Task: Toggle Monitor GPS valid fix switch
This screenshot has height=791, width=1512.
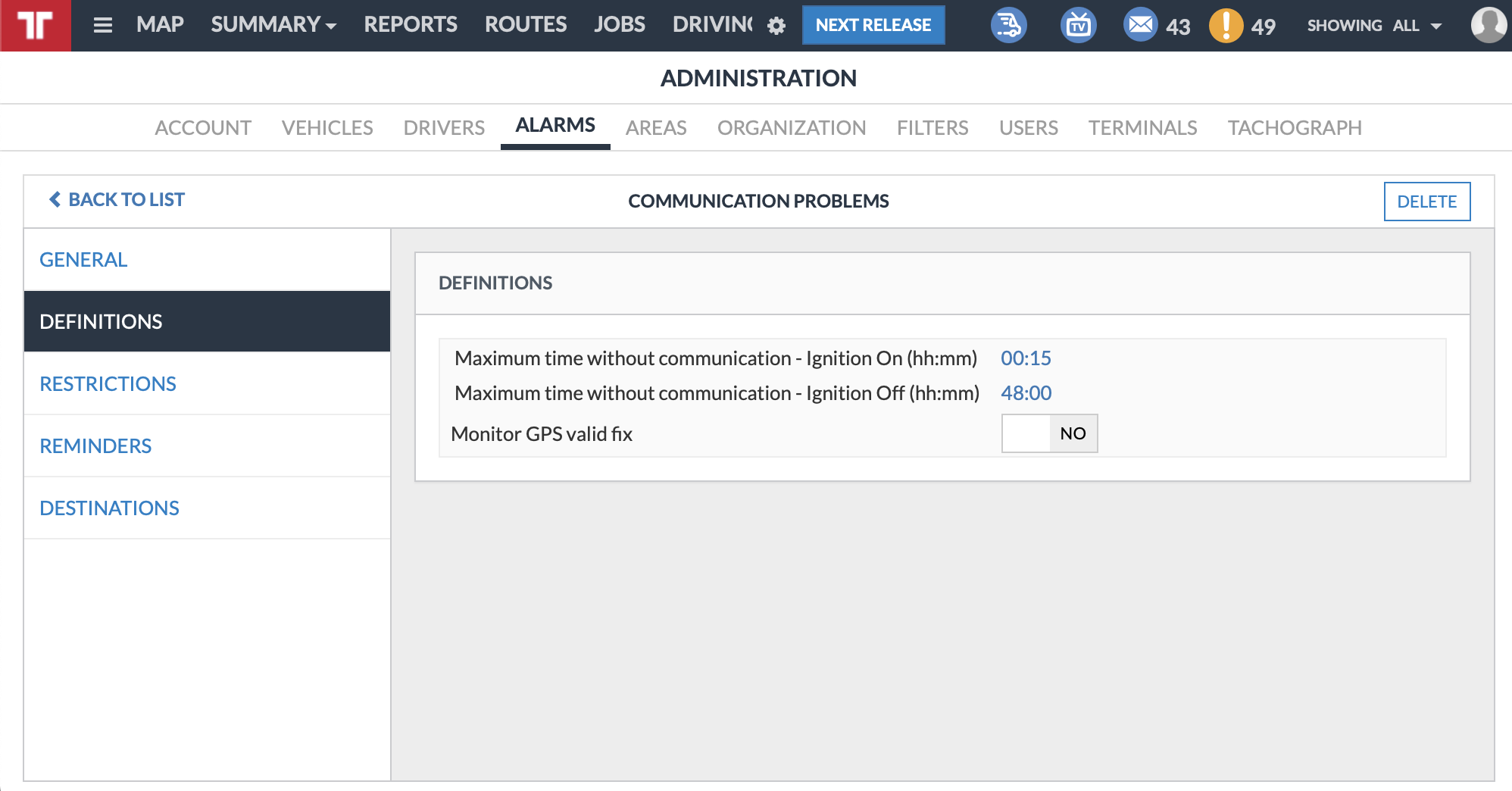Action: tap(1049, 433)
